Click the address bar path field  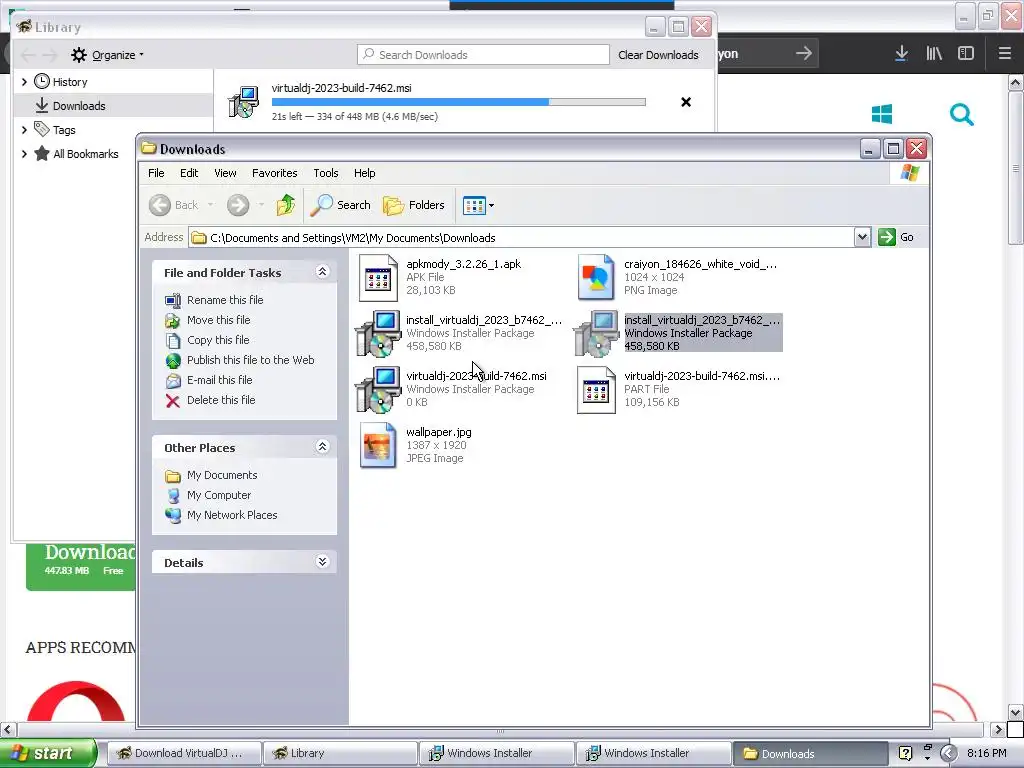[x=521, y=238]
